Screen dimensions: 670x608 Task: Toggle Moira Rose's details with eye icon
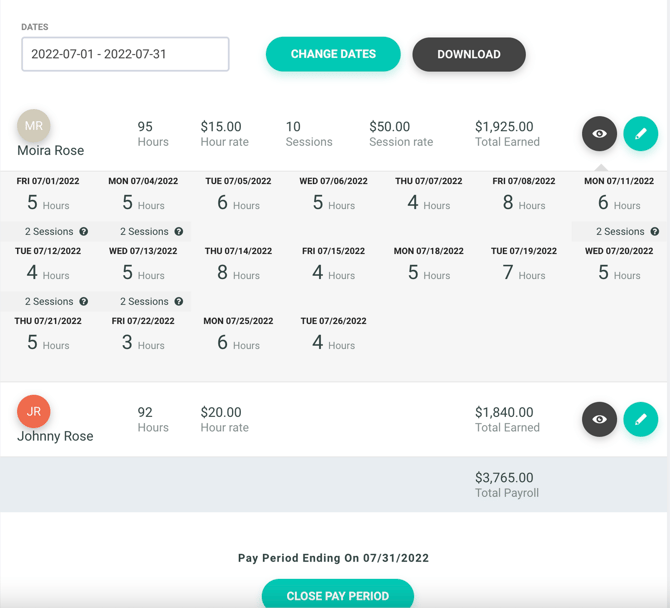pyautogui.click(x=599, y=134)
